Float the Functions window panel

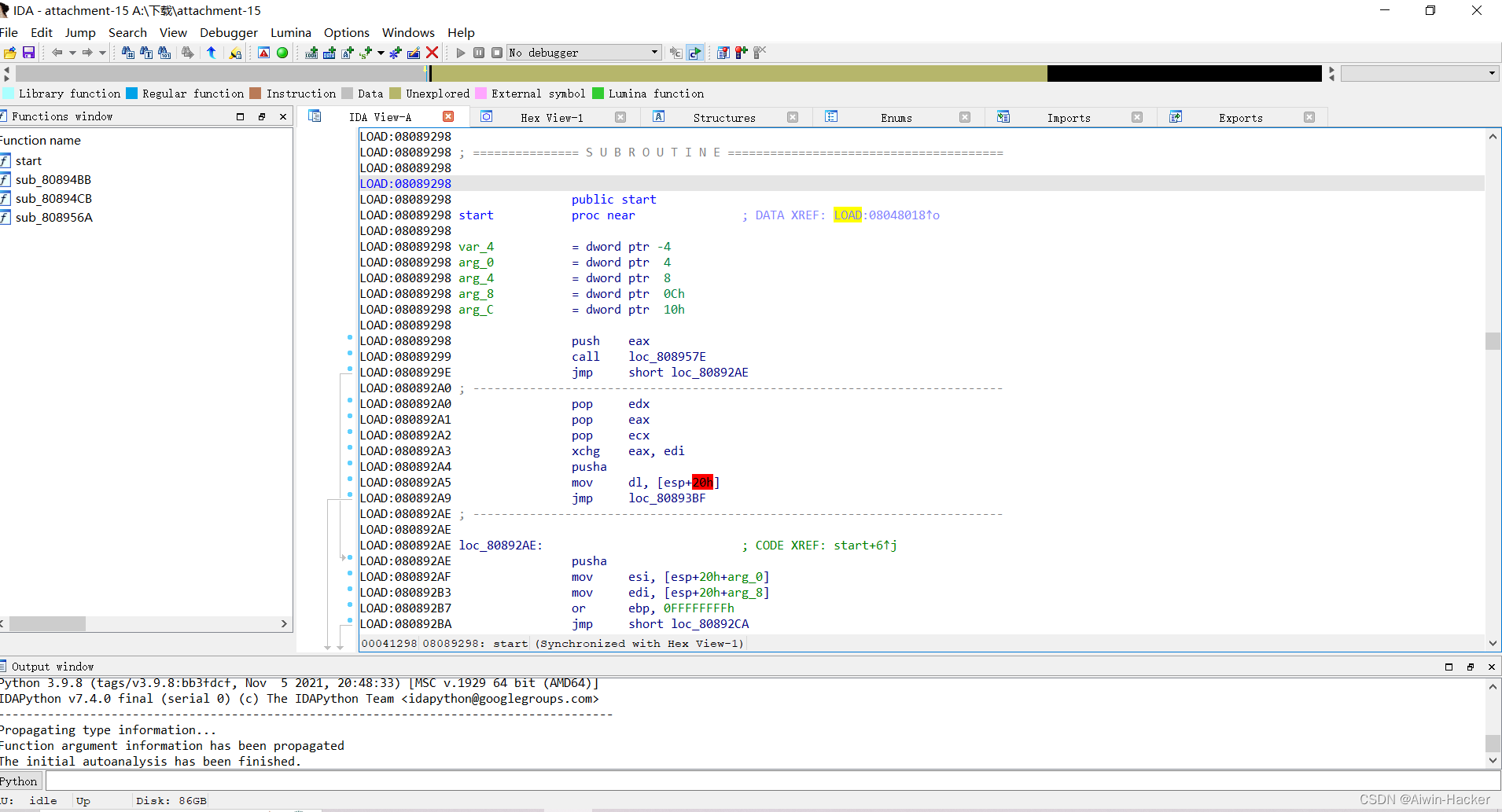pyautogui.click(x=262, y=116)
